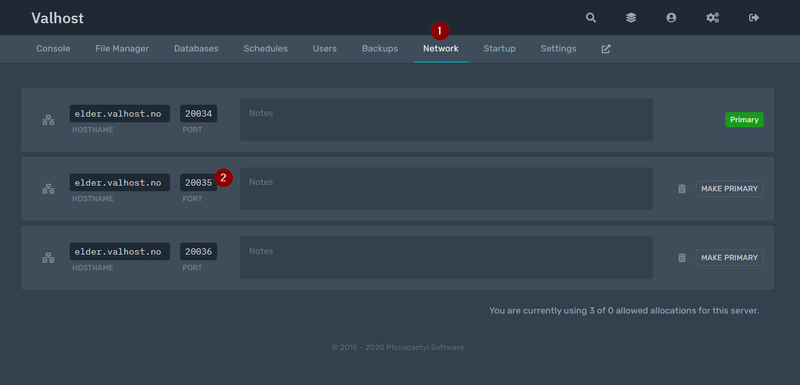Click the Notes field for port 20036
Image resolution: width=800 pixels, height=385 pixels.
(x=446, y=258)
